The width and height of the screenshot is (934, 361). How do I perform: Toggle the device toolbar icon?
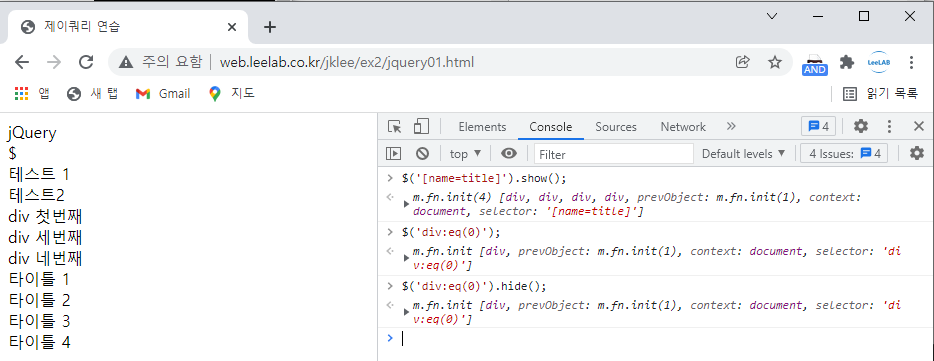point(421,126)
